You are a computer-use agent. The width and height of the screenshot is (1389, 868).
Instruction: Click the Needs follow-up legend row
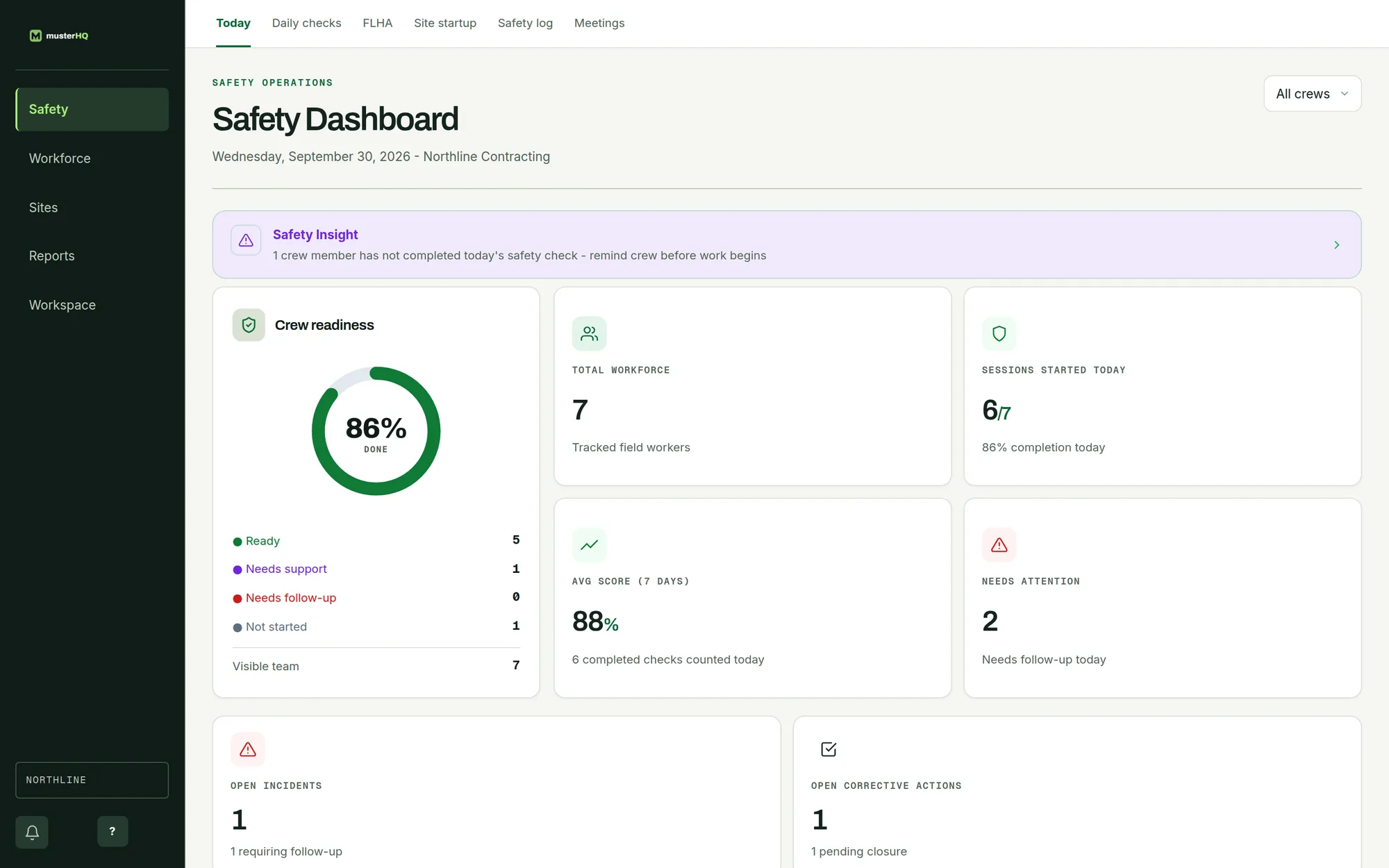[376, 598]
